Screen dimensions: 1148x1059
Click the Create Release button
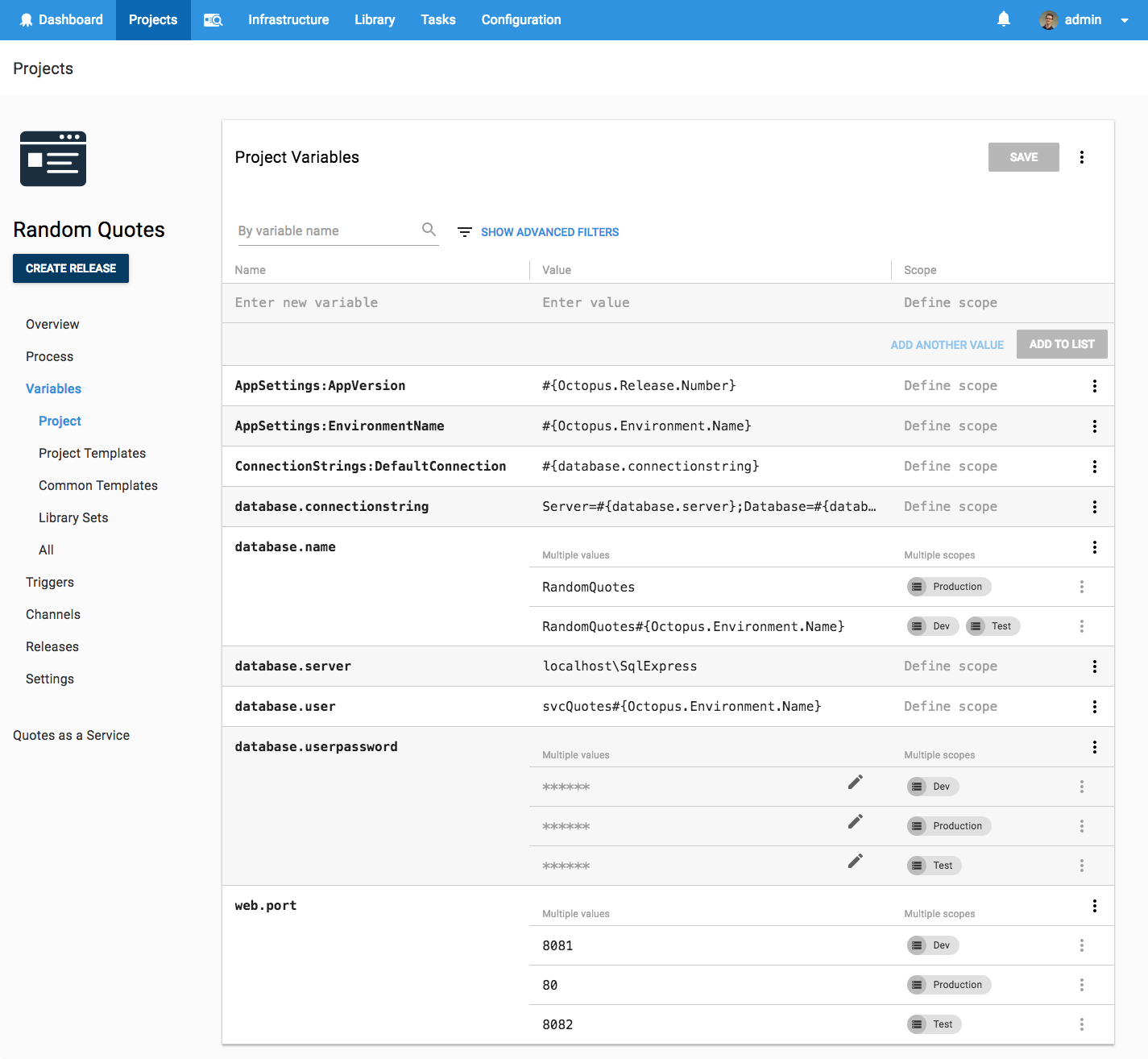point(71,268)
